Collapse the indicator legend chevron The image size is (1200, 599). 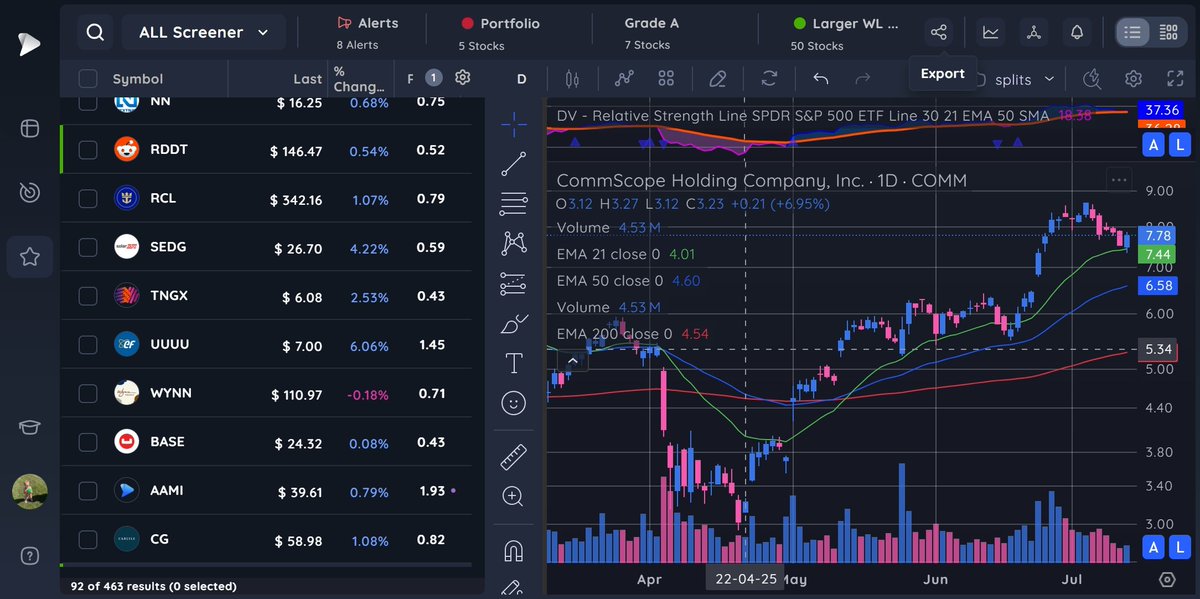pyautogui.click(x=572, y=361)
